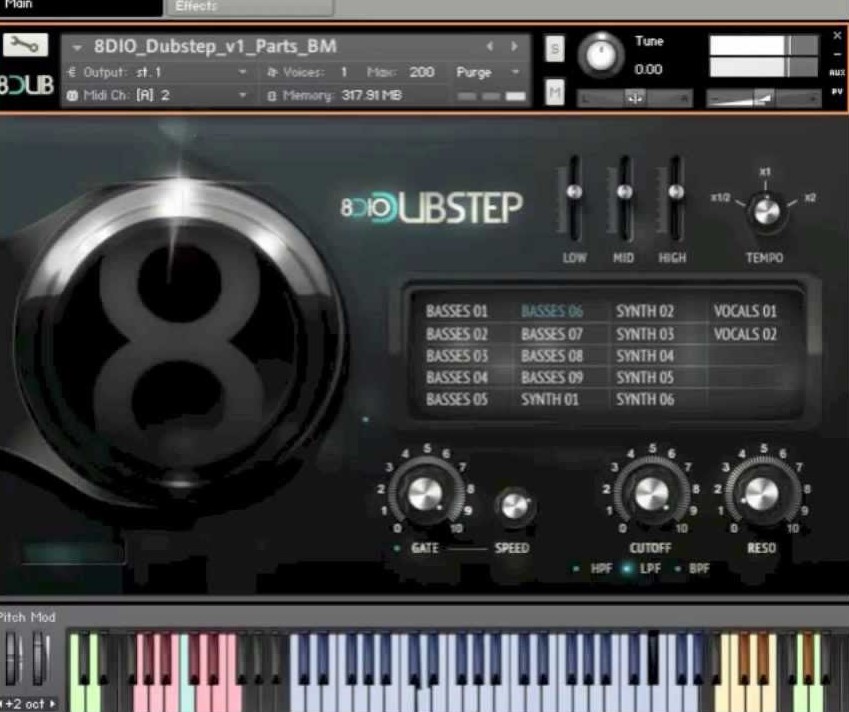
Task: Click the instrument volume slider
Action: pos(763,99)
